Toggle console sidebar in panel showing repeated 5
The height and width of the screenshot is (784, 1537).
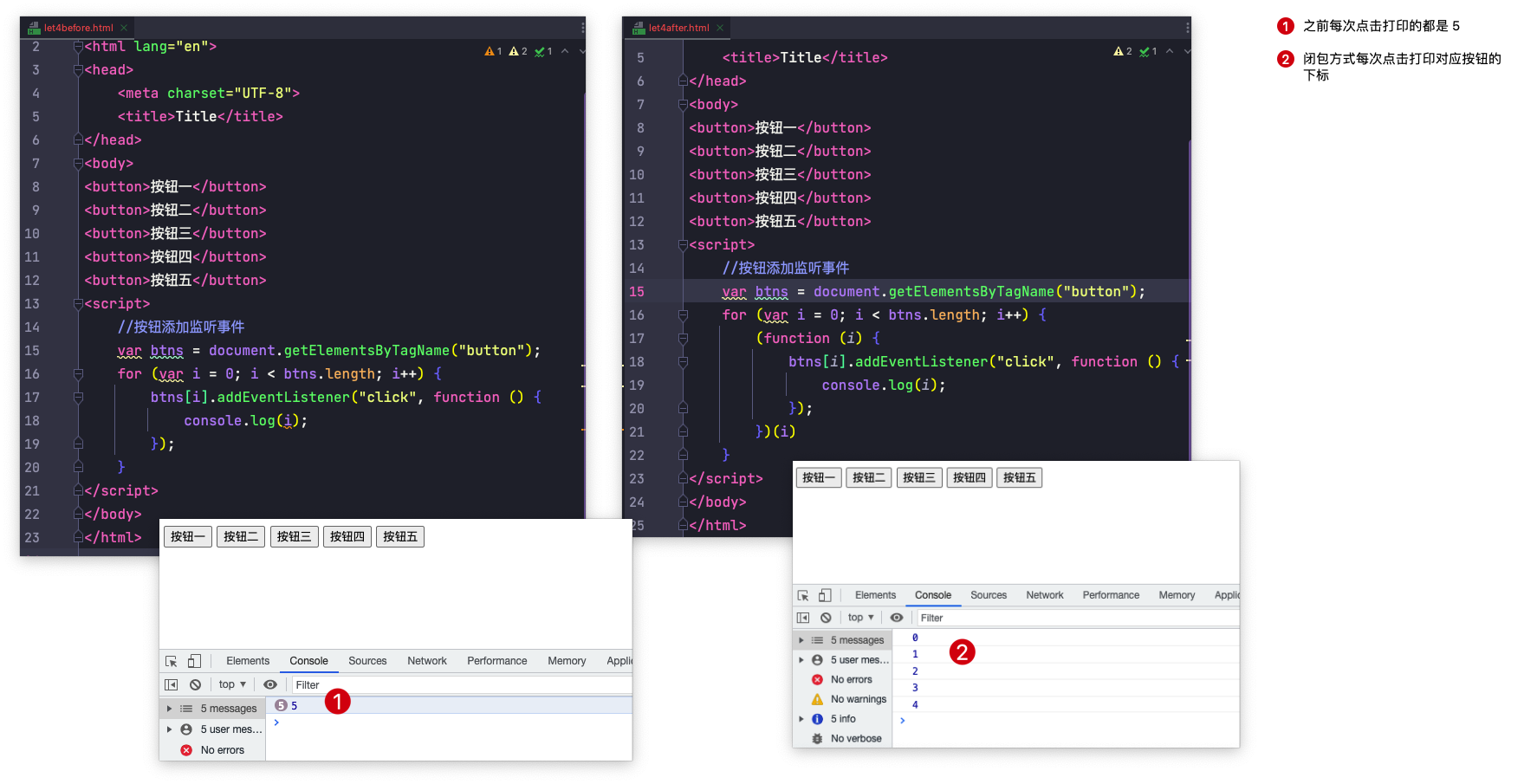tap(172, 684)
